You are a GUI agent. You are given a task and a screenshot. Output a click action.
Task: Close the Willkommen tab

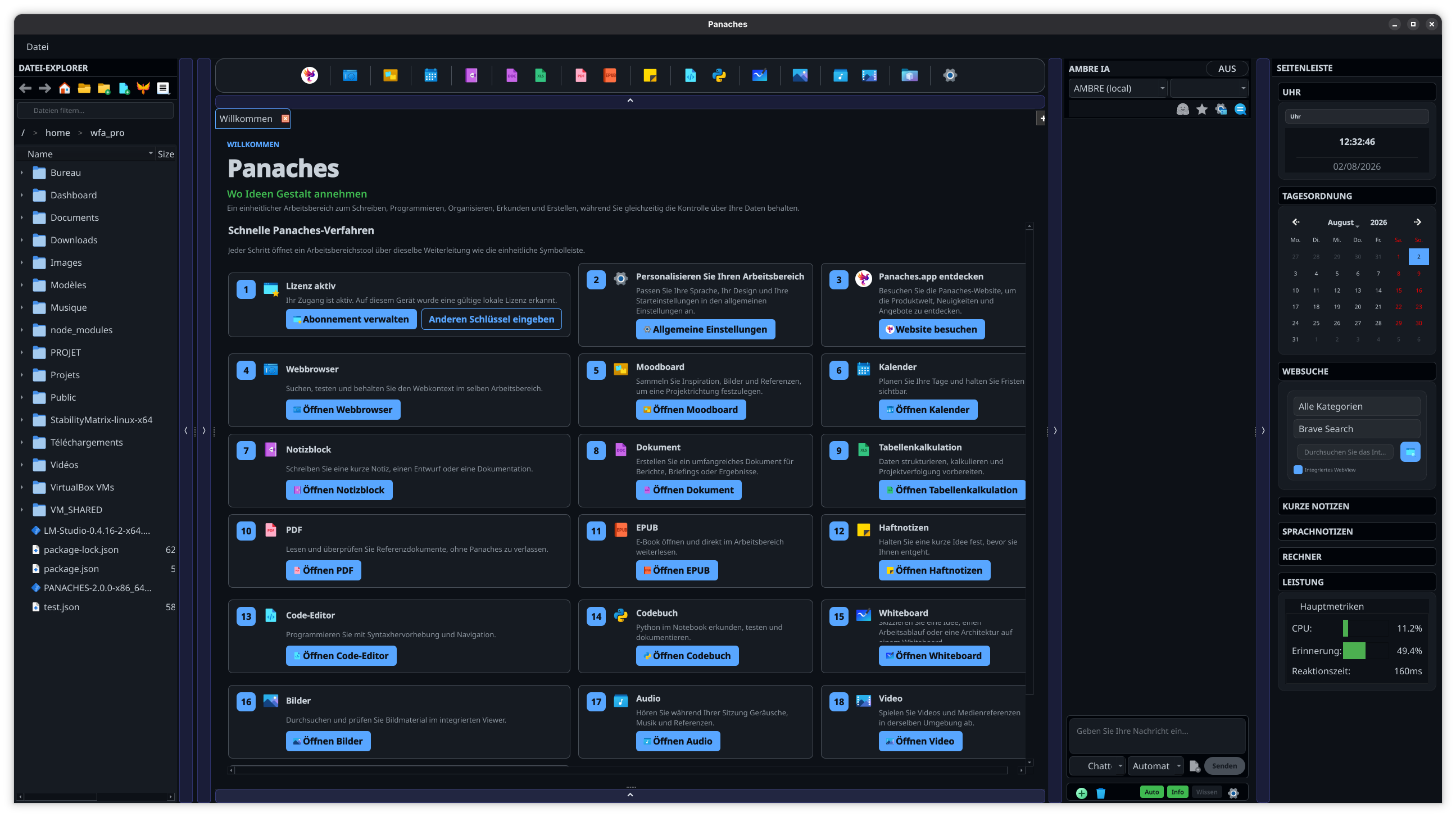pyautogui.click(x=285, y=119)
